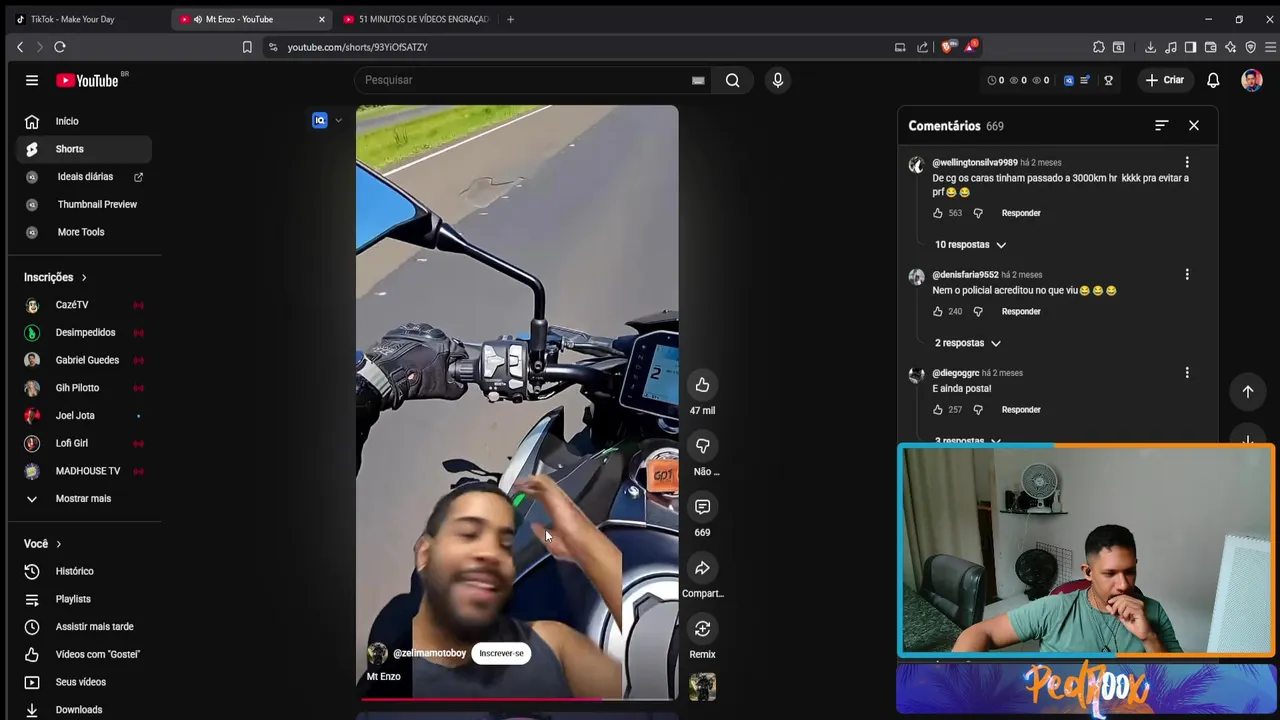This screenshot has height=720, width=1280.
Task: Open Histórico in sidebar
Action: click(x=83, y=571)
